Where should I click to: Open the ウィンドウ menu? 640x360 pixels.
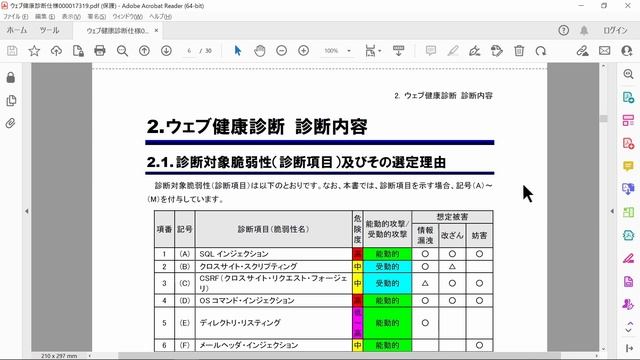pyautogui.click(x=127, y=17)
